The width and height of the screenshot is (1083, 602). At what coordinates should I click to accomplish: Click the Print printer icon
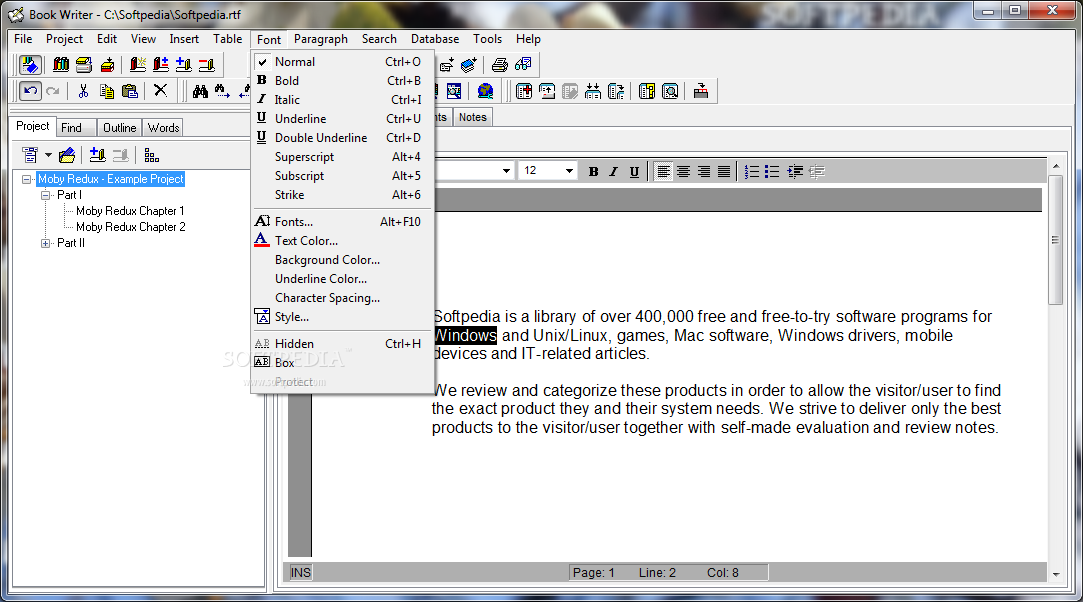click(499, 65)
